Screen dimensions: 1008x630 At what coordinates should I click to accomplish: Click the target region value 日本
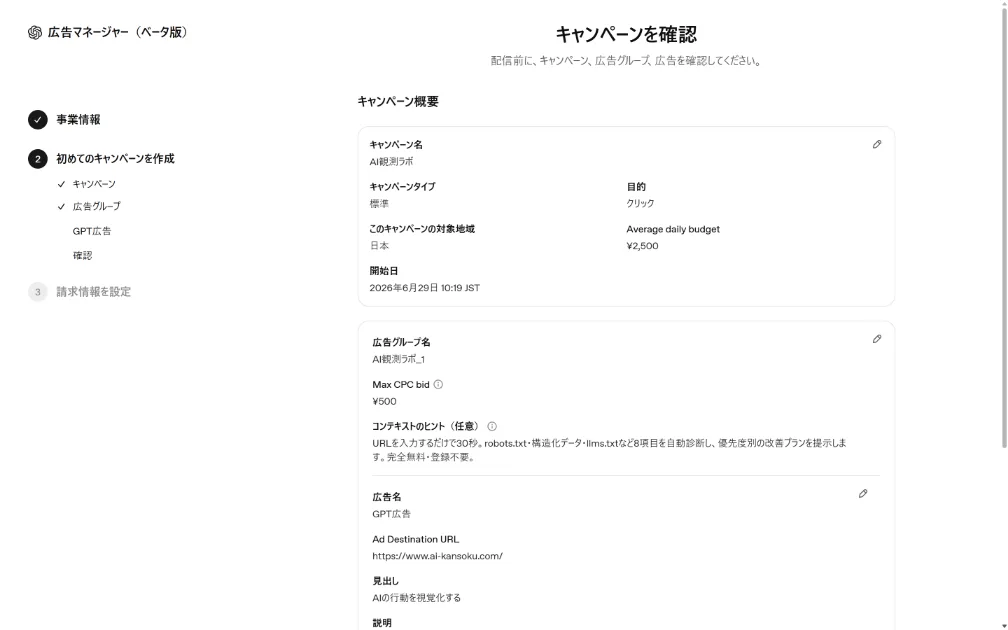pyautogui.click(x=379, y=246)
